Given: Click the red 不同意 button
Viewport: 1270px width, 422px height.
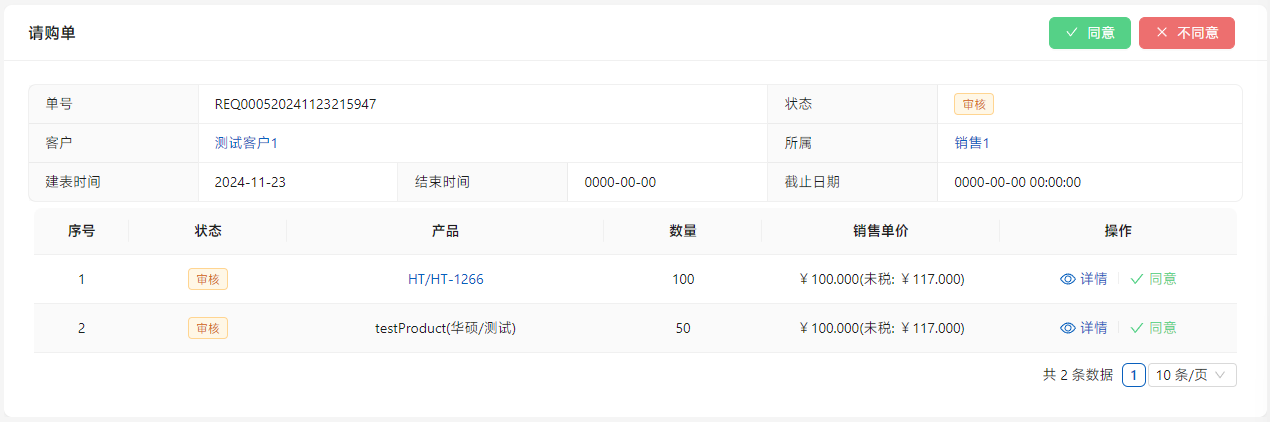Looking at the screenshot, I should [x=1186, y=33].
